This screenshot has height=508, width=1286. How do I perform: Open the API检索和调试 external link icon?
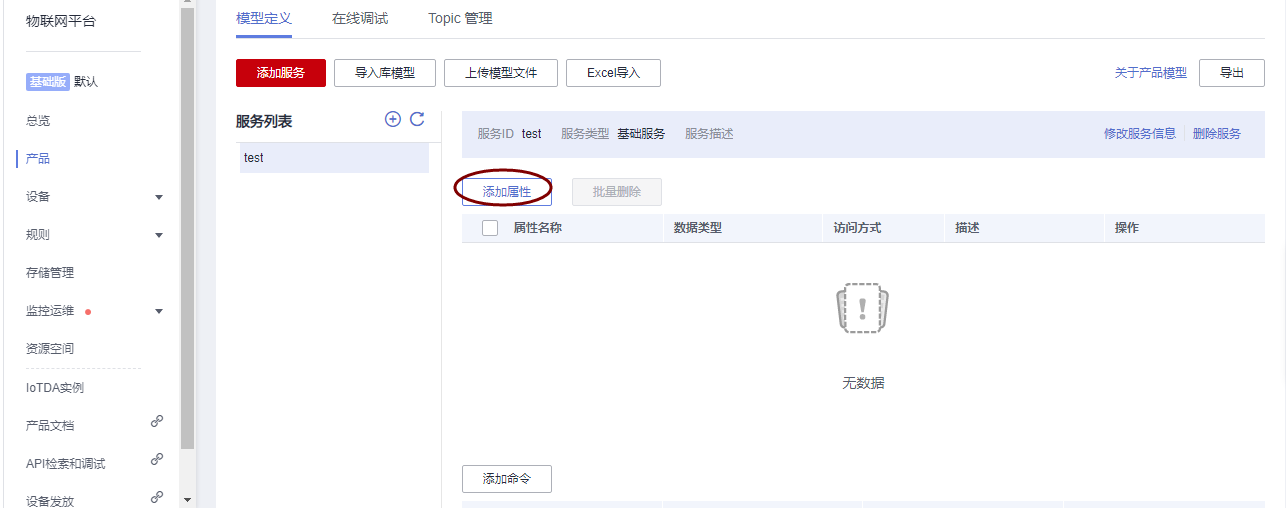pyautogui.click(x=157, y=460)
